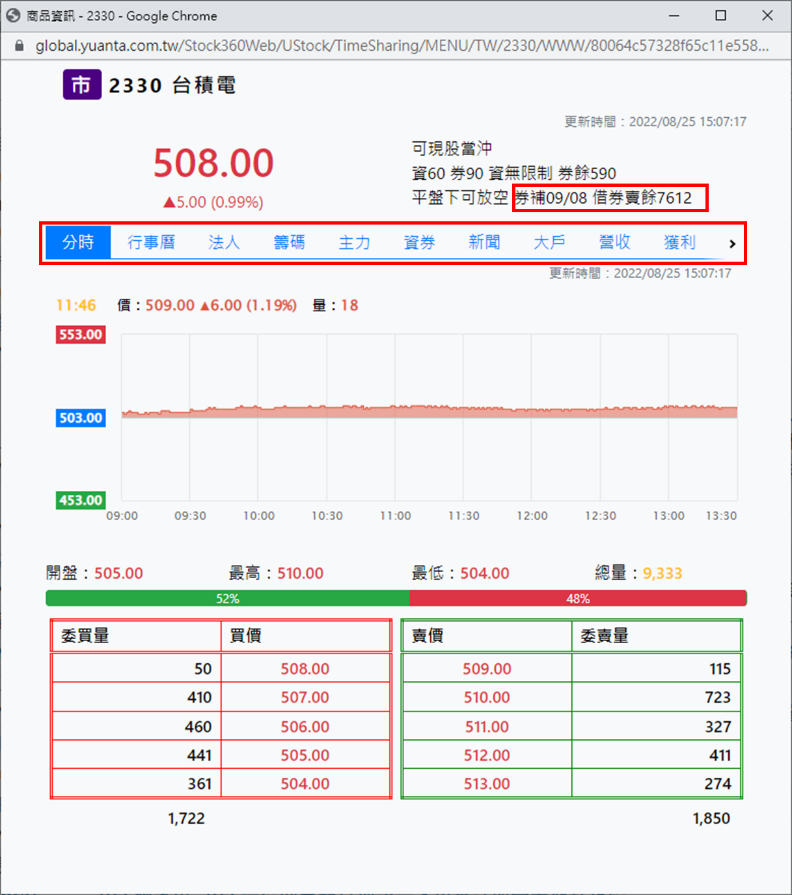Open the 營收 tab
This screenshot has width=792, height=895.
click(x=614, y=242)
